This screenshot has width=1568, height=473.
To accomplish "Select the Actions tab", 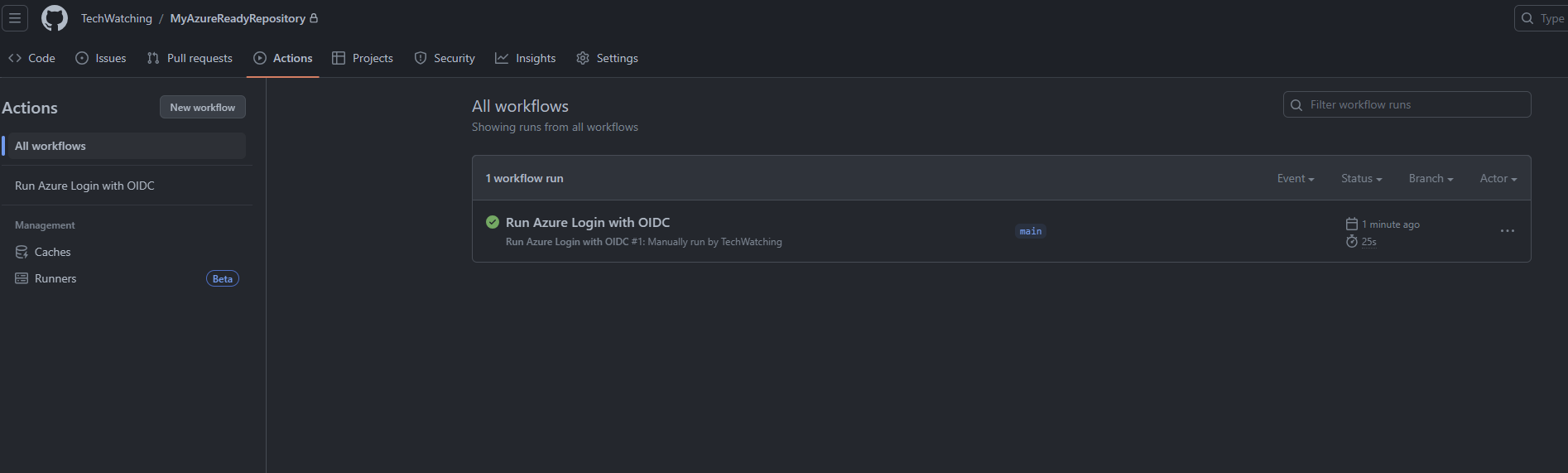I will [x=283, y=58].
